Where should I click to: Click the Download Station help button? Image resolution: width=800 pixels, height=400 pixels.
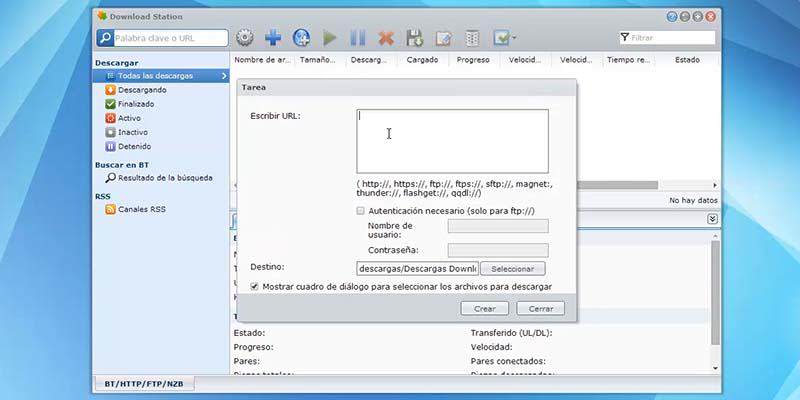tap(671, 17)
